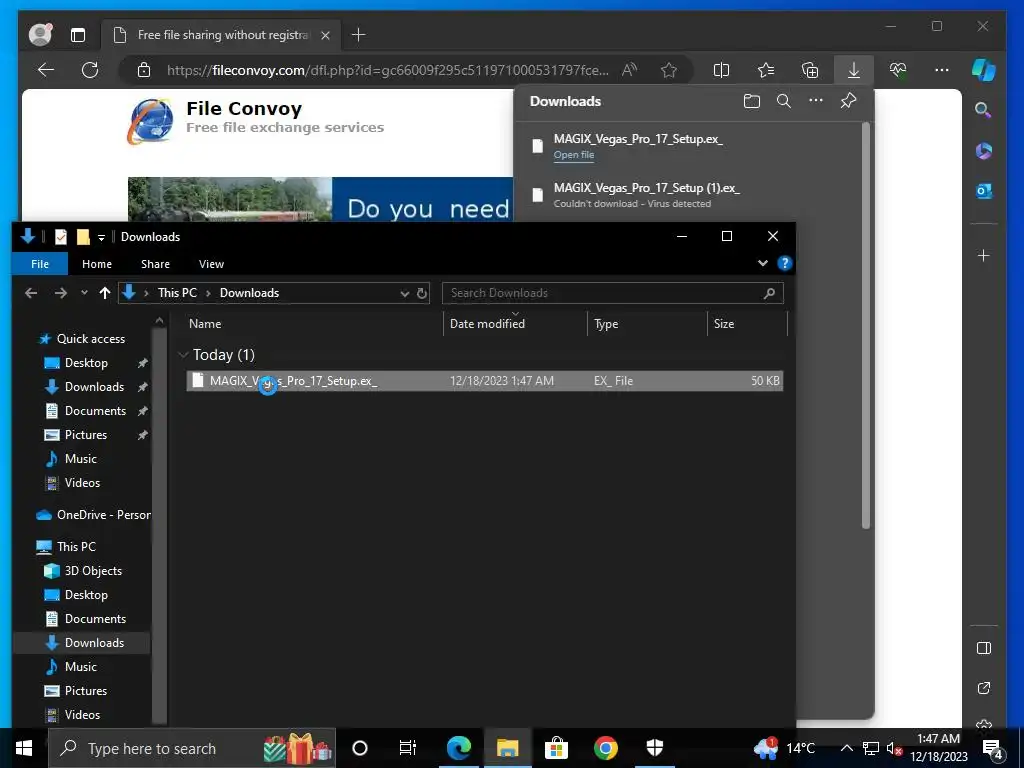Open Microsoft Store from taskbar

[x=556, y=748]
